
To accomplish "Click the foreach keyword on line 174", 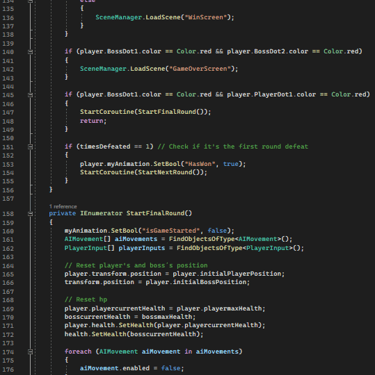I will coord(78,352).
